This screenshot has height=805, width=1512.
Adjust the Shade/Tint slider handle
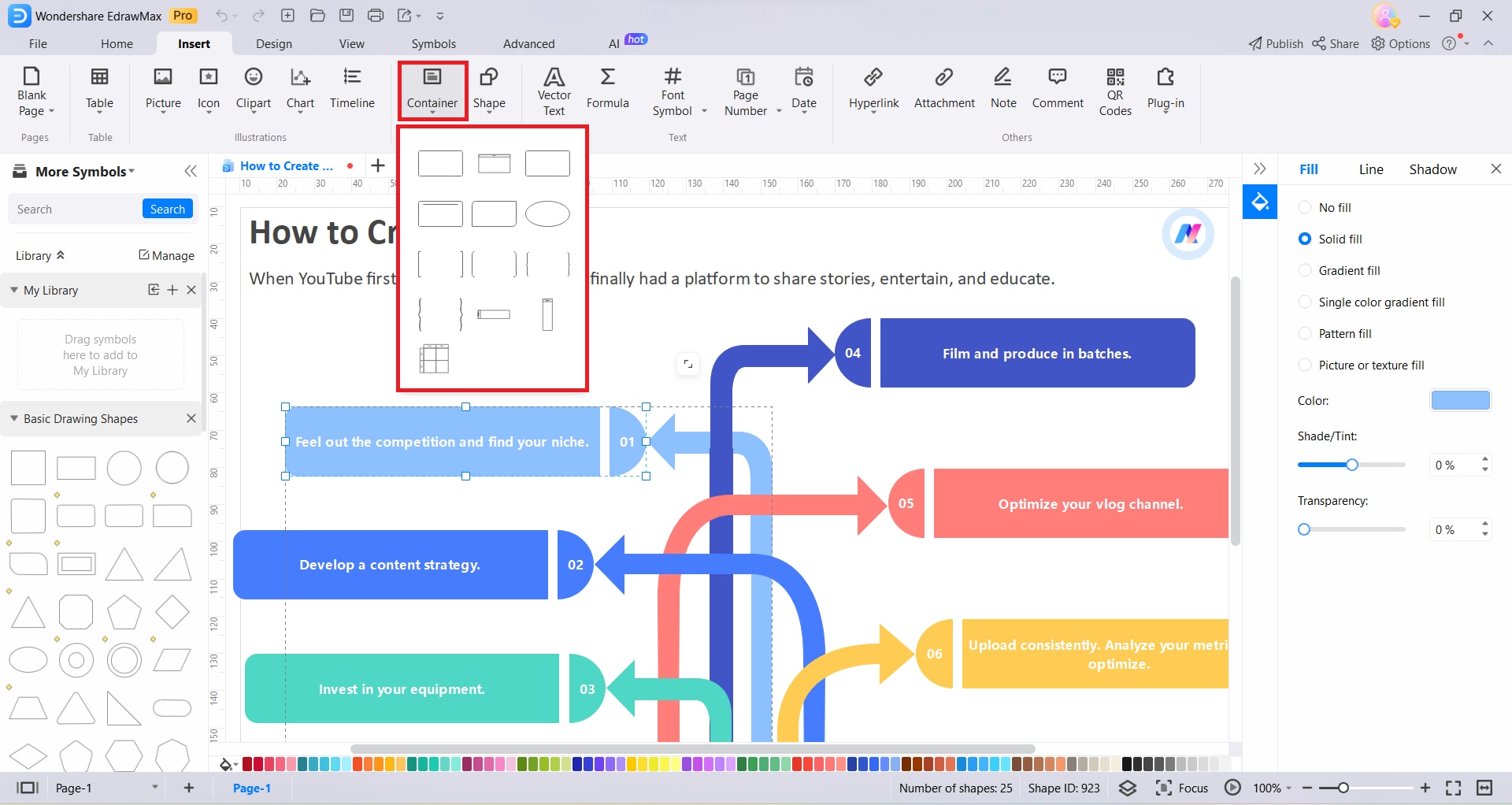click(1352, 465)
